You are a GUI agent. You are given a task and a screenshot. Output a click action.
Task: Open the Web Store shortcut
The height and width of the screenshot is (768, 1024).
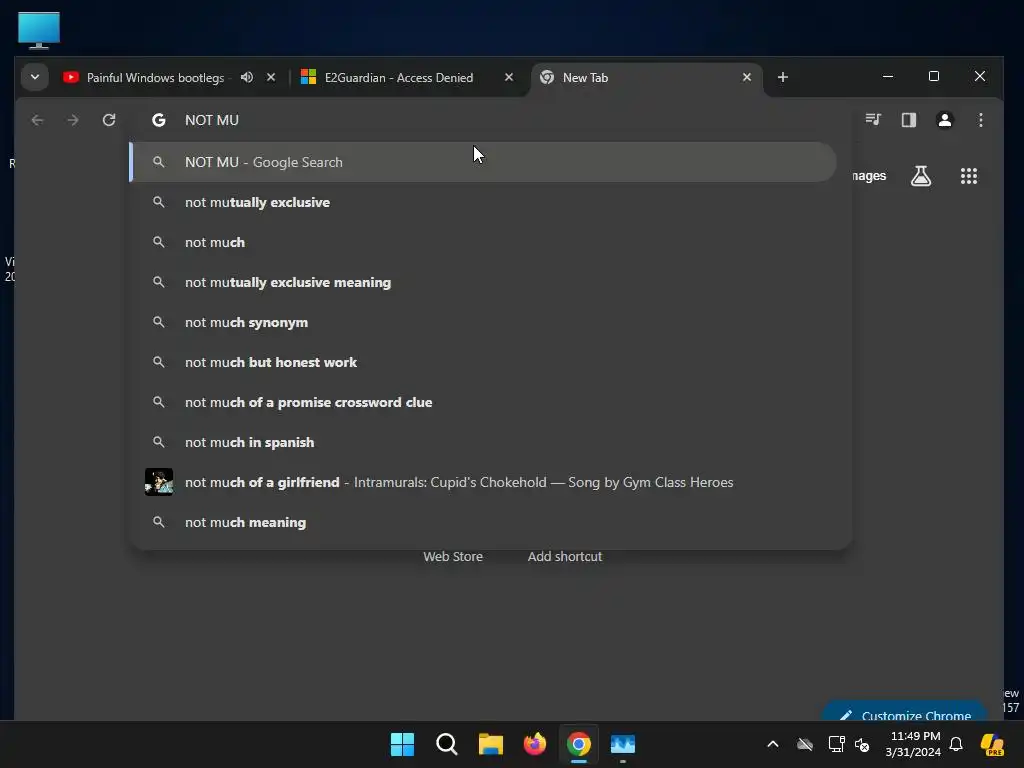453,556
